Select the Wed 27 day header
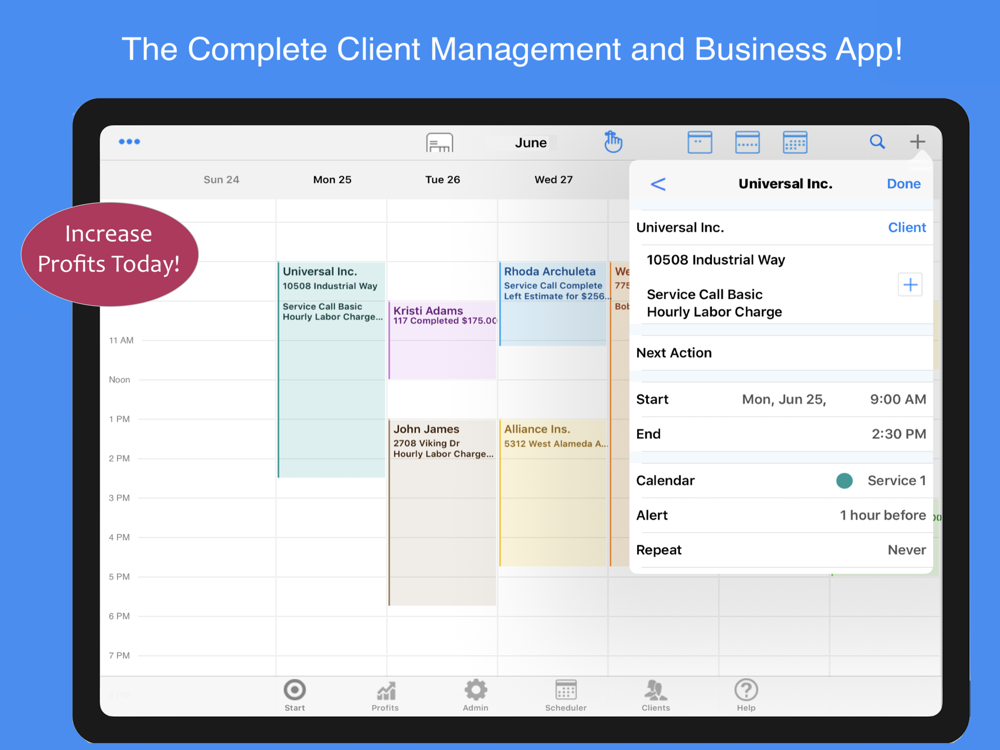Screen dimensions: 1000x750 [554, 180]
